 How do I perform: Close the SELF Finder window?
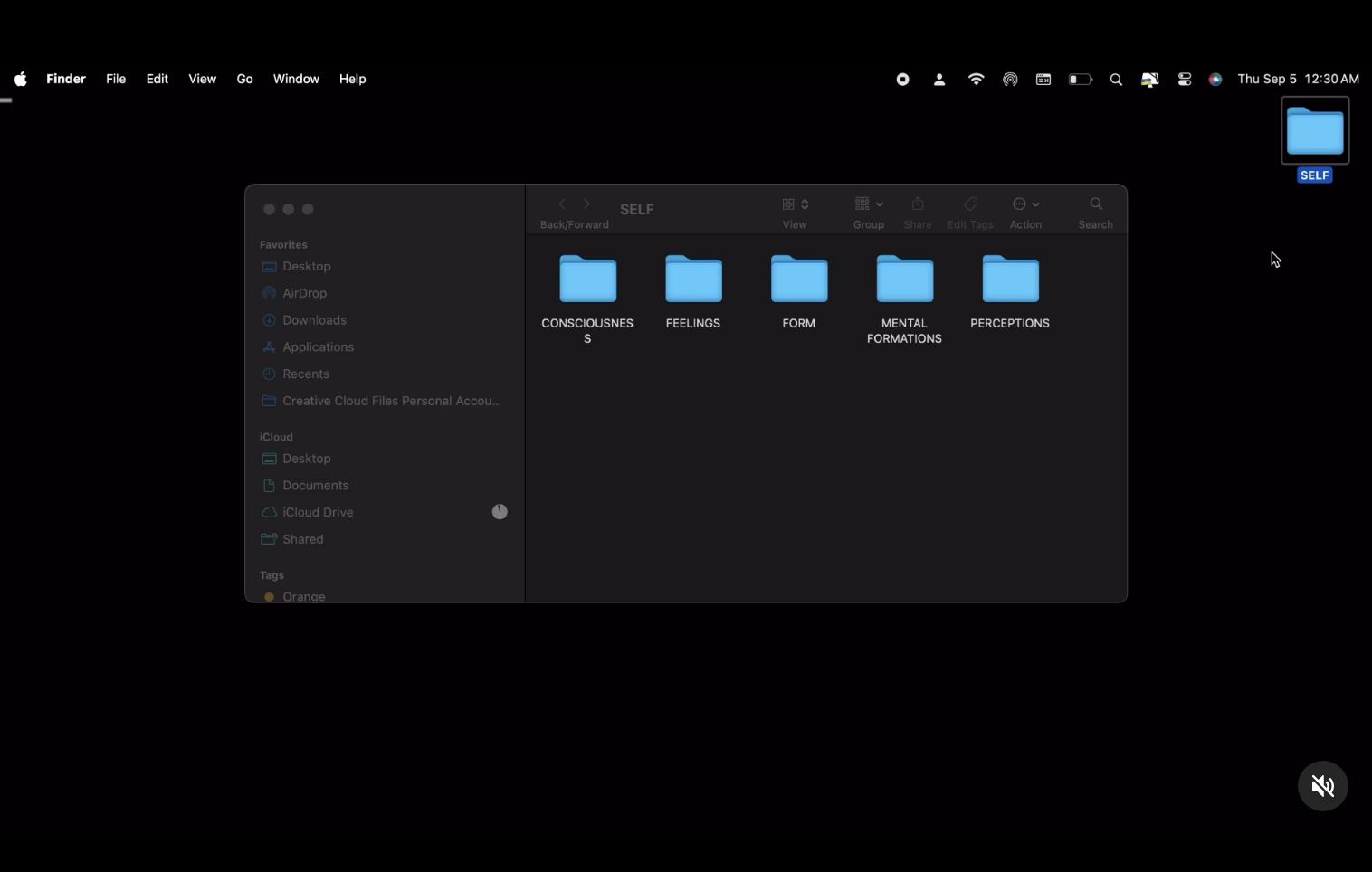tap(269, 209)
